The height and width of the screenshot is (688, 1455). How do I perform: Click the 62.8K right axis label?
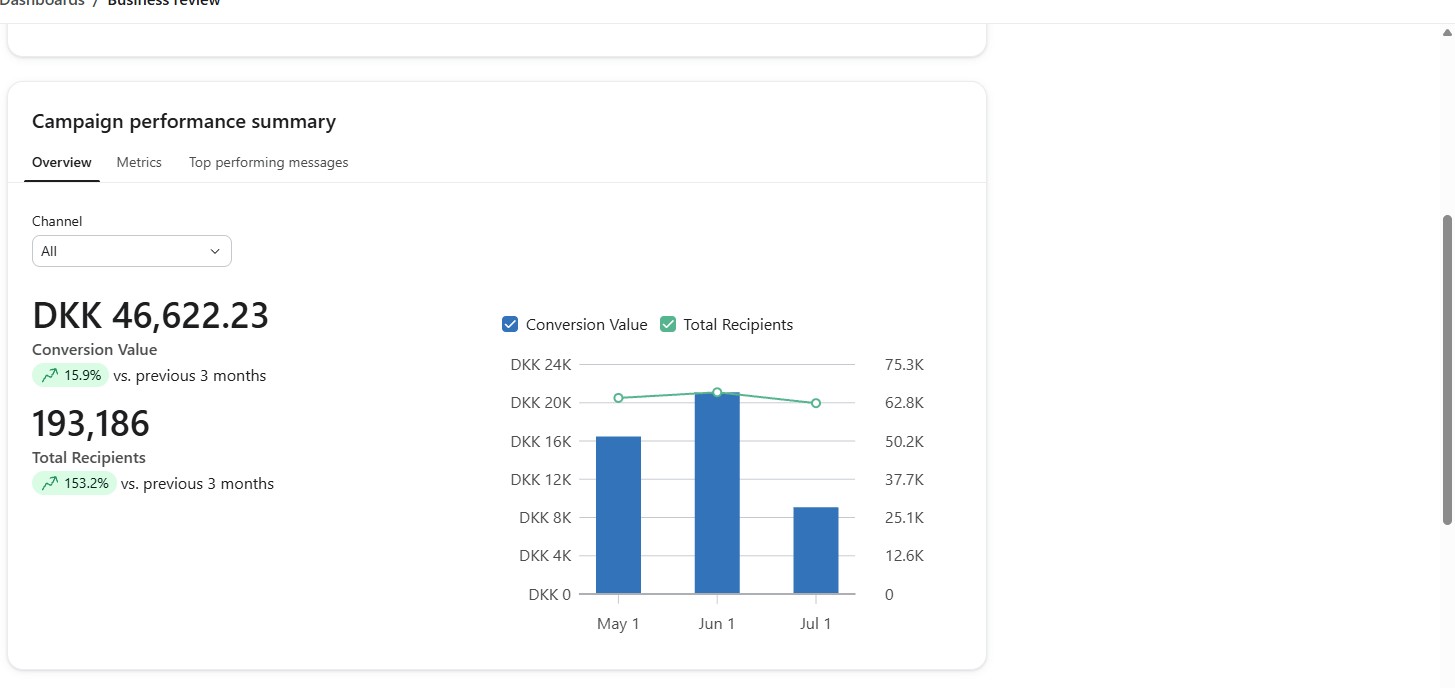[904, 403]
